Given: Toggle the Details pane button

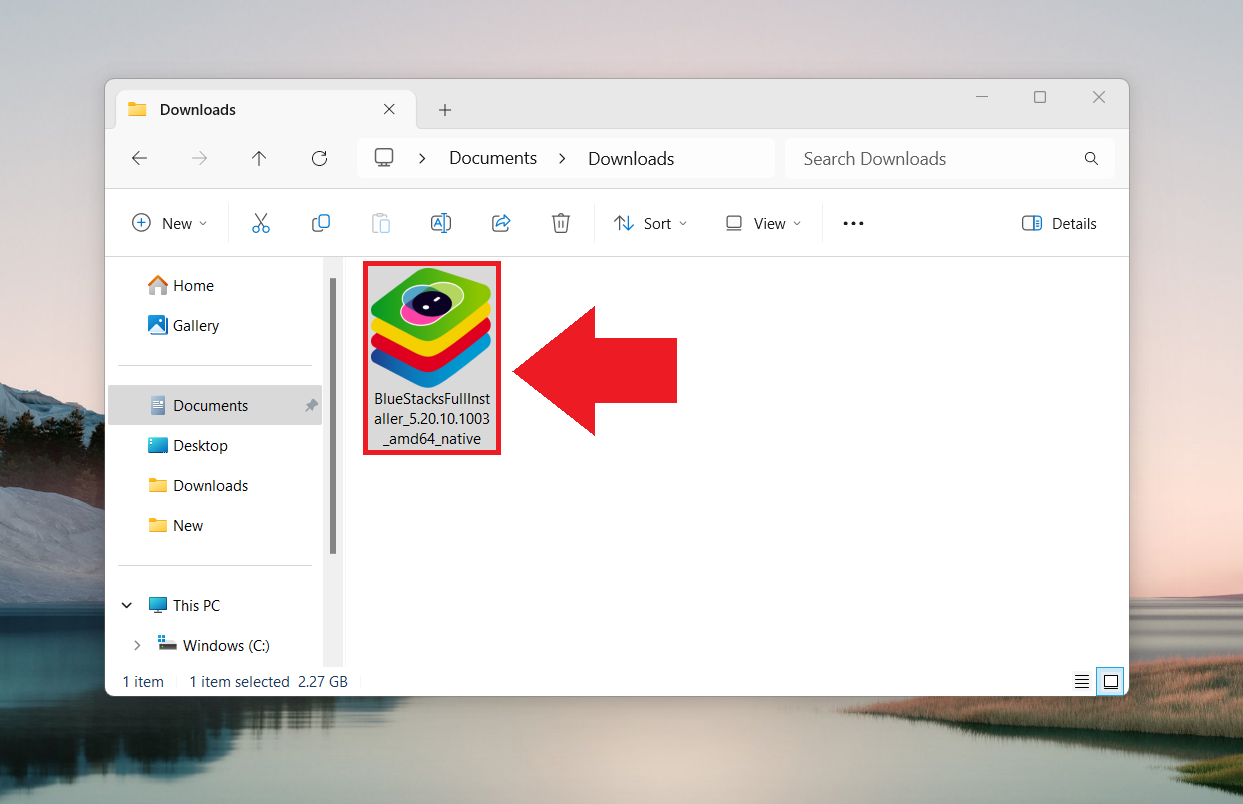Looking at the screenshot, I should (x=1060, y=223).
